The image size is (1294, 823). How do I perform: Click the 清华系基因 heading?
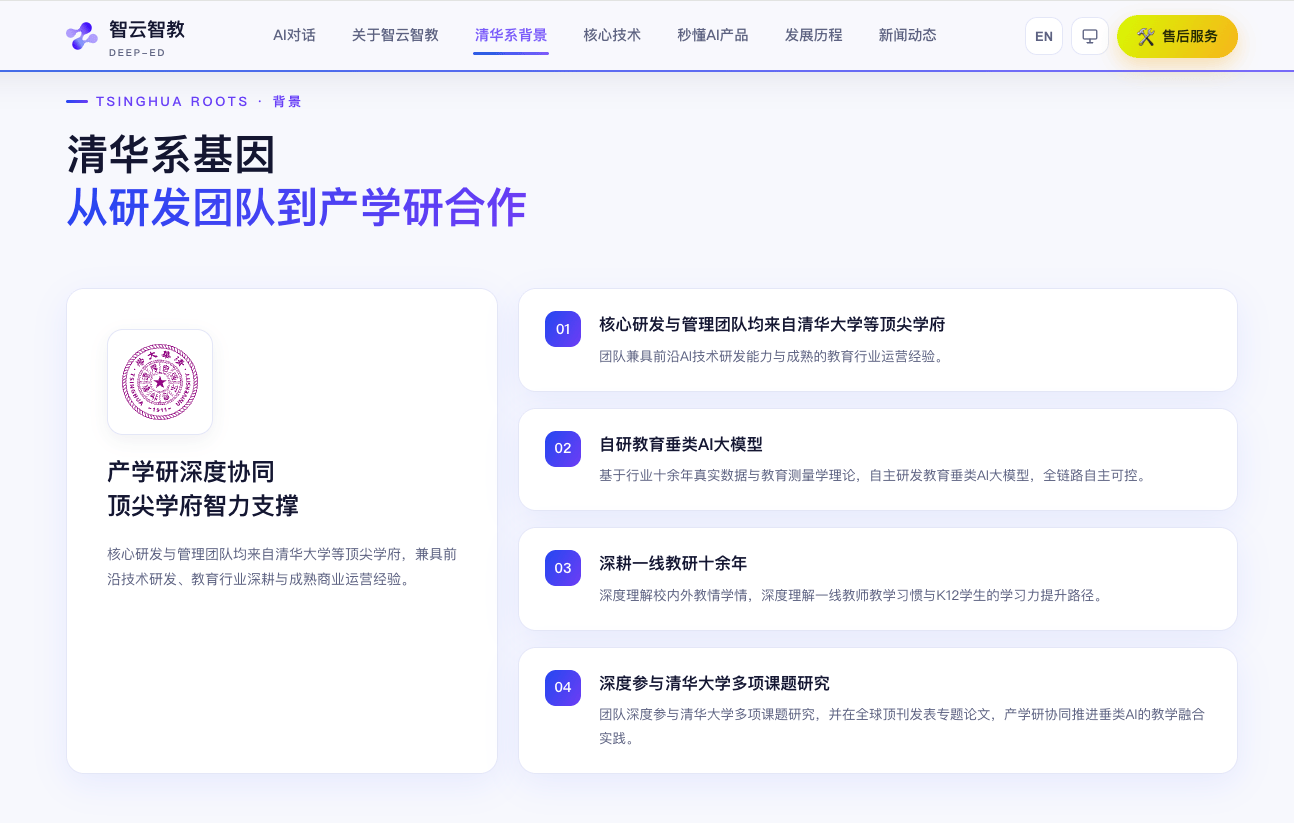point(171,155)
